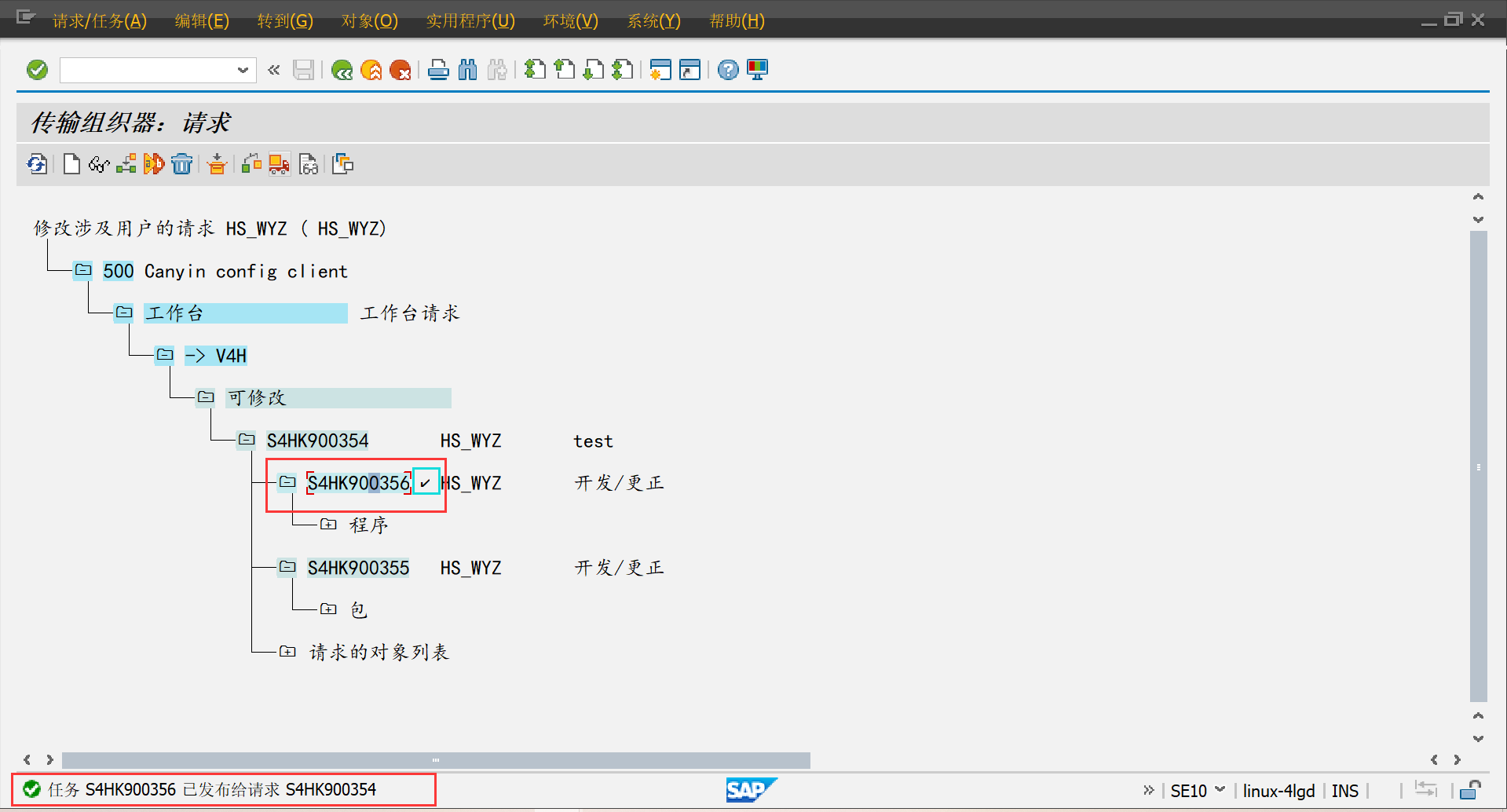Click the vertical scrollbar thumb
This screenshot has width=1507, height=812.
click(1479, 466)
